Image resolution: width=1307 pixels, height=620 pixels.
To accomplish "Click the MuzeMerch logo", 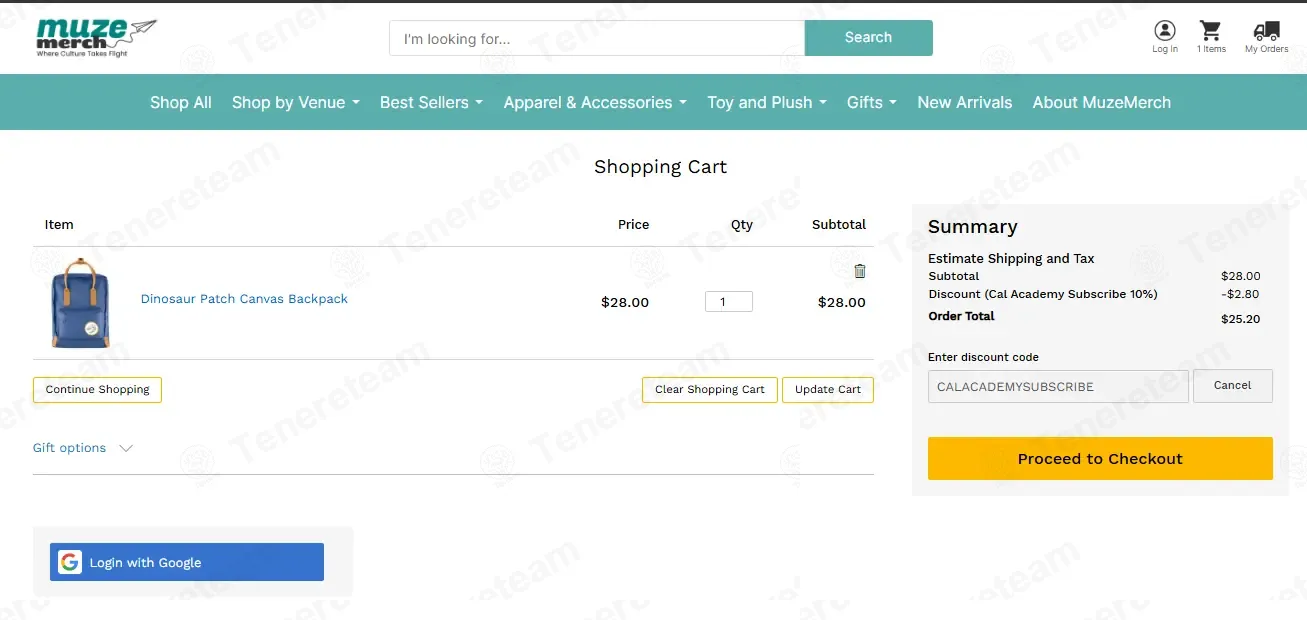I will click(97, 38).
